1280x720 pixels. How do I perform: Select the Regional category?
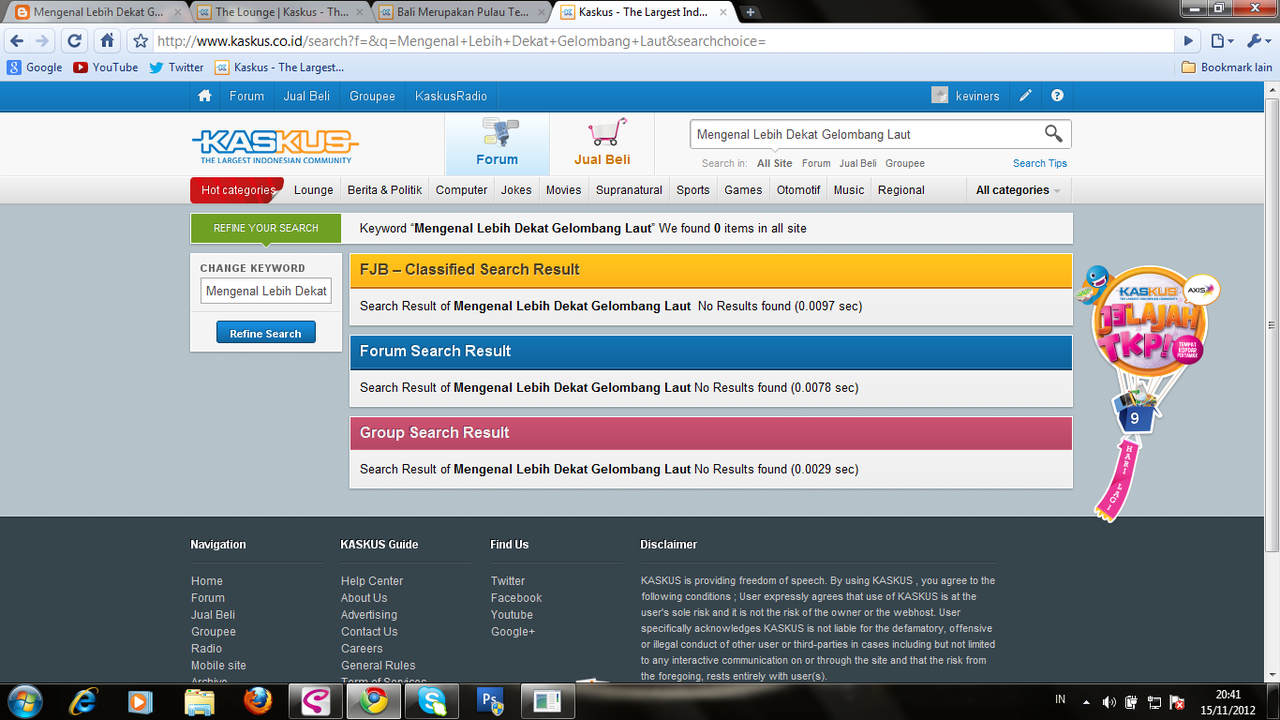pyautogui.click(x=901, y=190)
